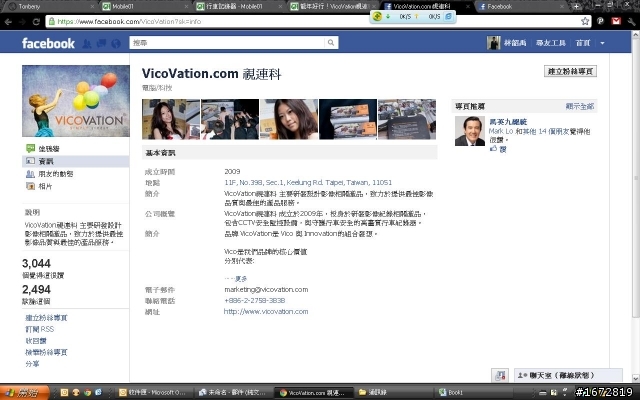Screen dimensions: 640x400
Task: Click 訂閱 RSS link in sidebar
Action: [39, 329]
